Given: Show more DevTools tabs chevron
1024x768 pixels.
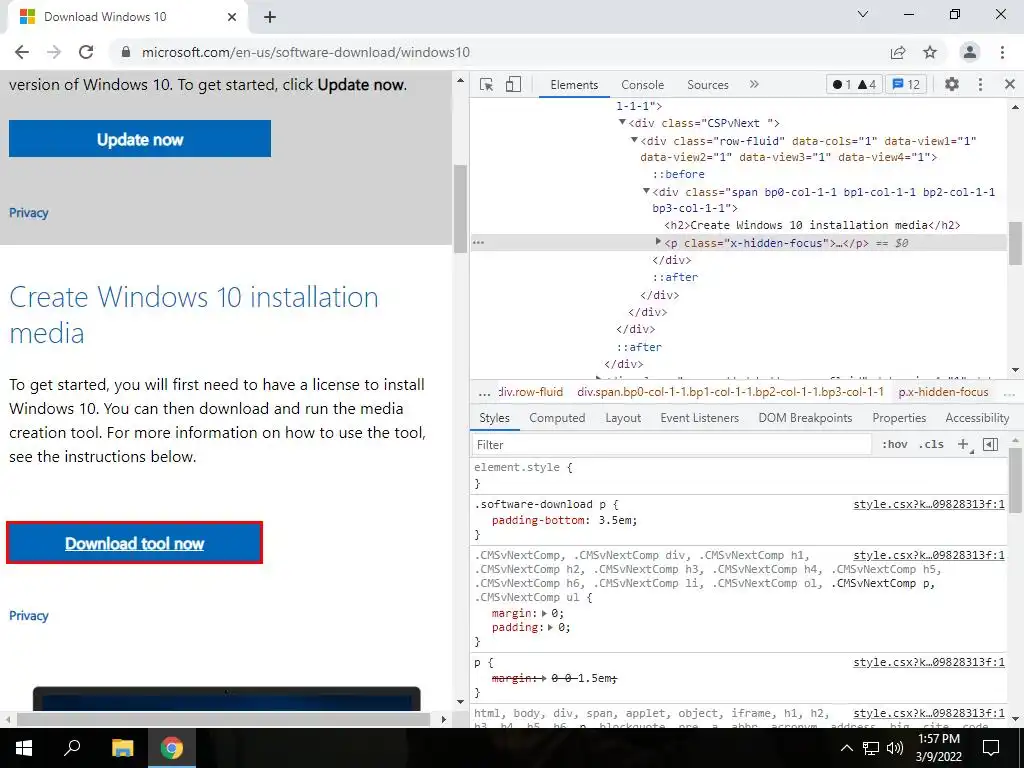Looking at the screenshot, I should [x=754, y=84].
